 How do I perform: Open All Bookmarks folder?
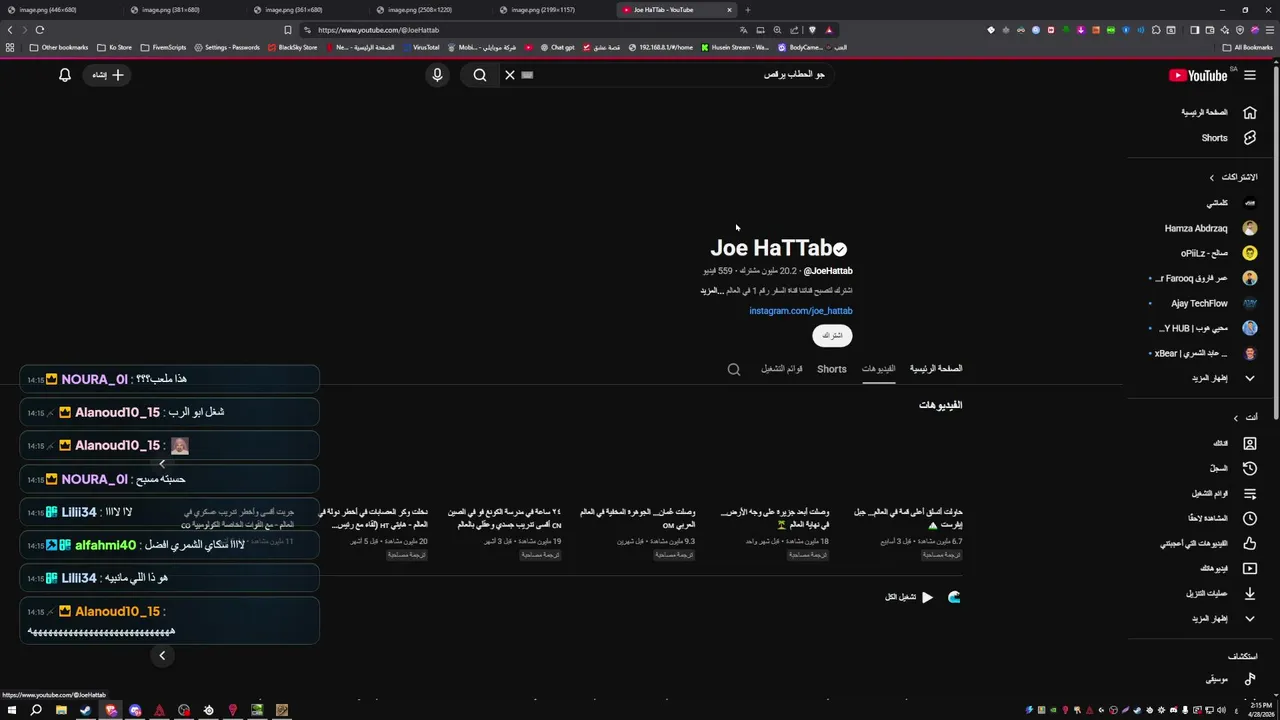click(1247, 47)
